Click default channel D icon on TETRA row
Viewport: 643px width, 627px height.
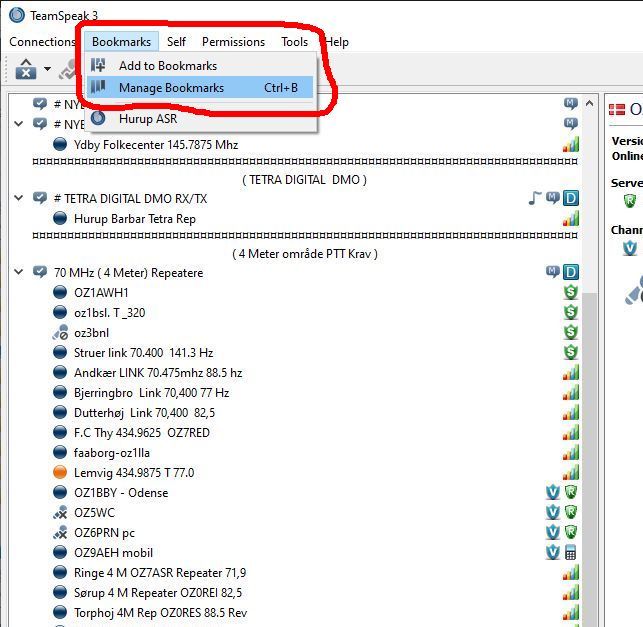(571, 198)
